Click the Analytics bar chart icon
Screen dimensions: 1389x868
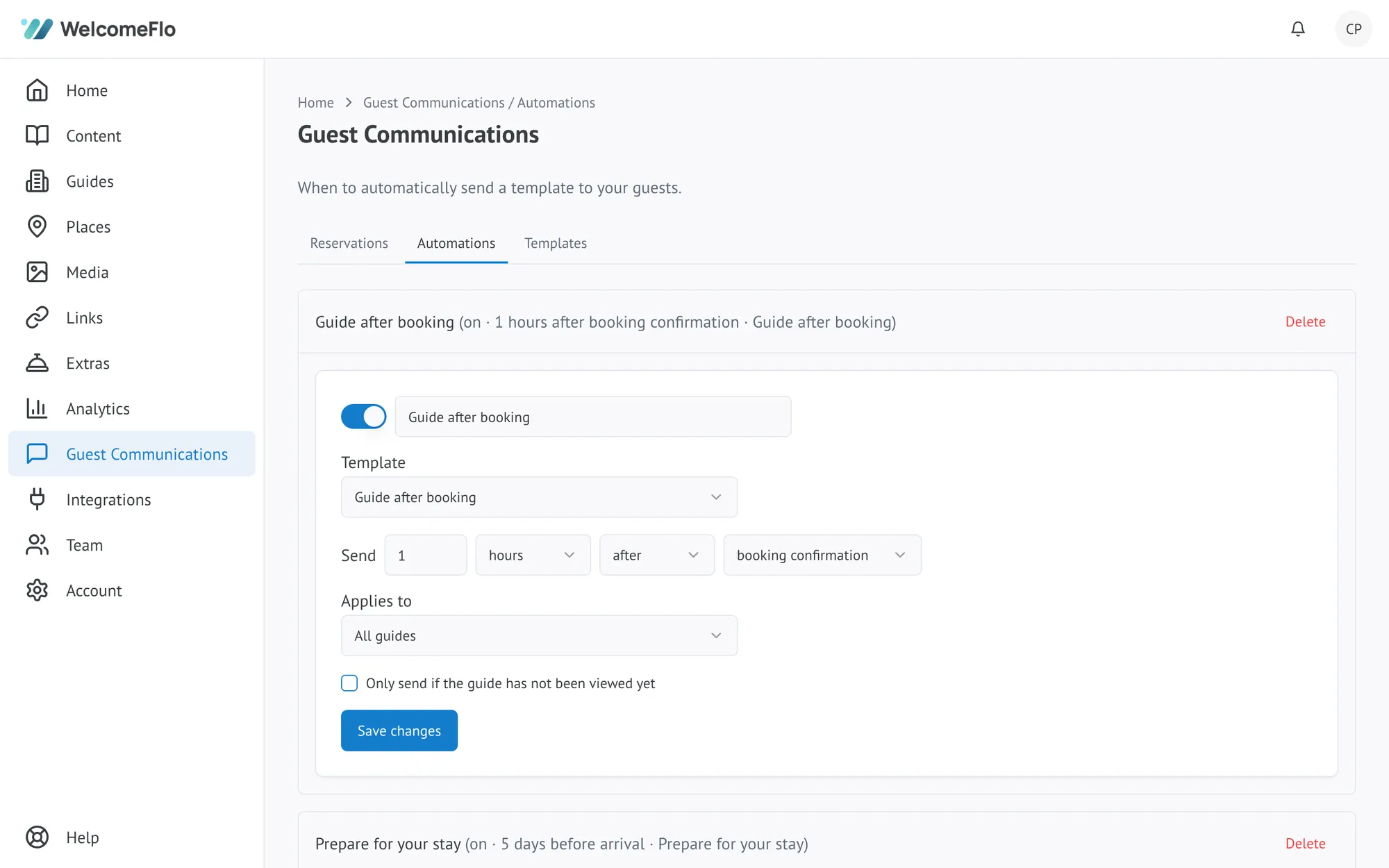[37, 408]
